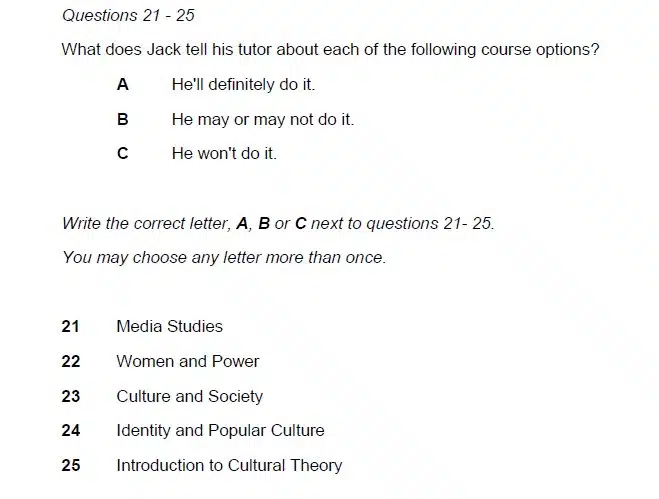
Task: Click the bold letter B option label
Action: 122,119
